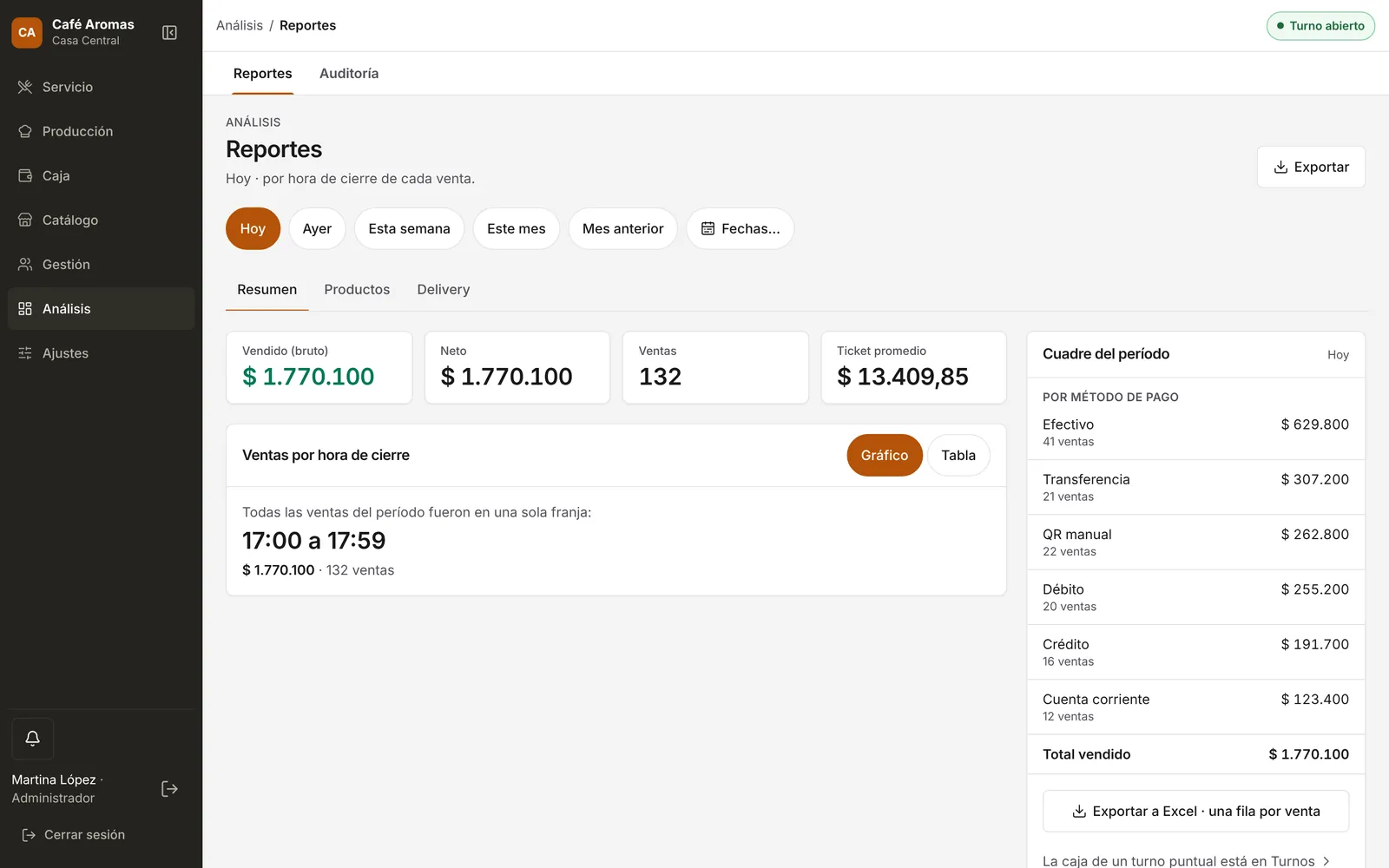Click the Análisis breadcrumb link

(x=240, y=25)
